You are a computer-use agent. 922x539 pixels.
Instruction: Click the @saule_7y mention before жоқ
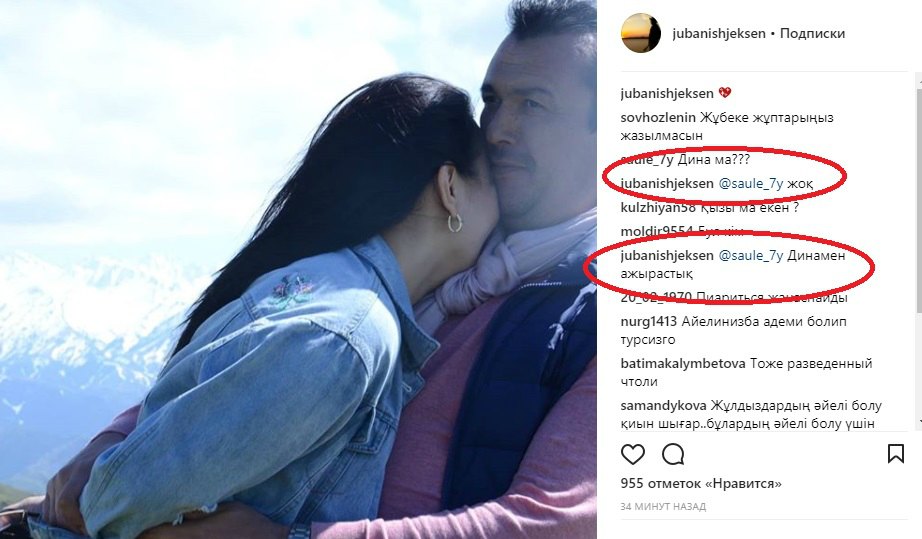(751, 184)
